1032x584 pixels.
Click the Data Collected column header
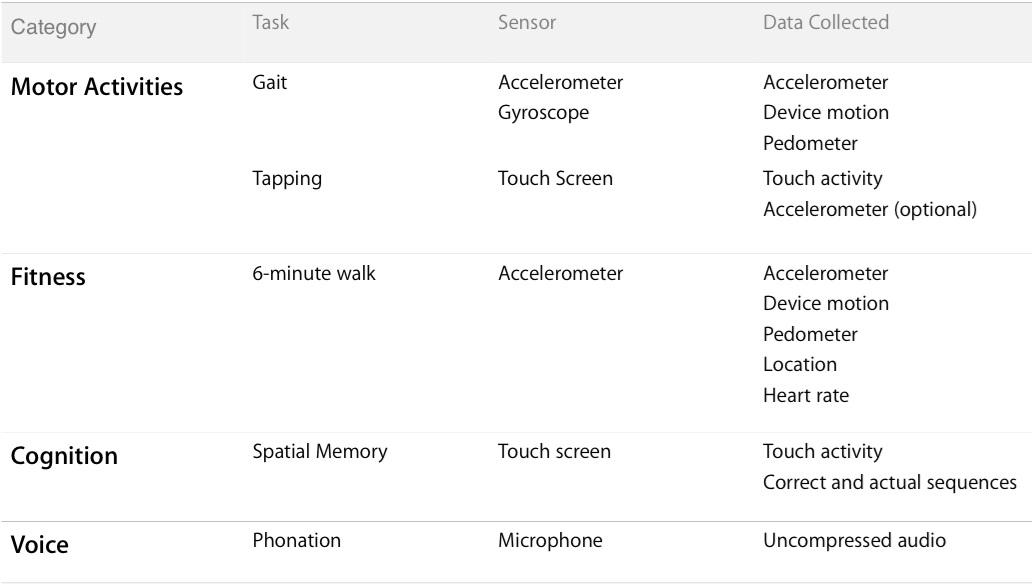point(825,22)
